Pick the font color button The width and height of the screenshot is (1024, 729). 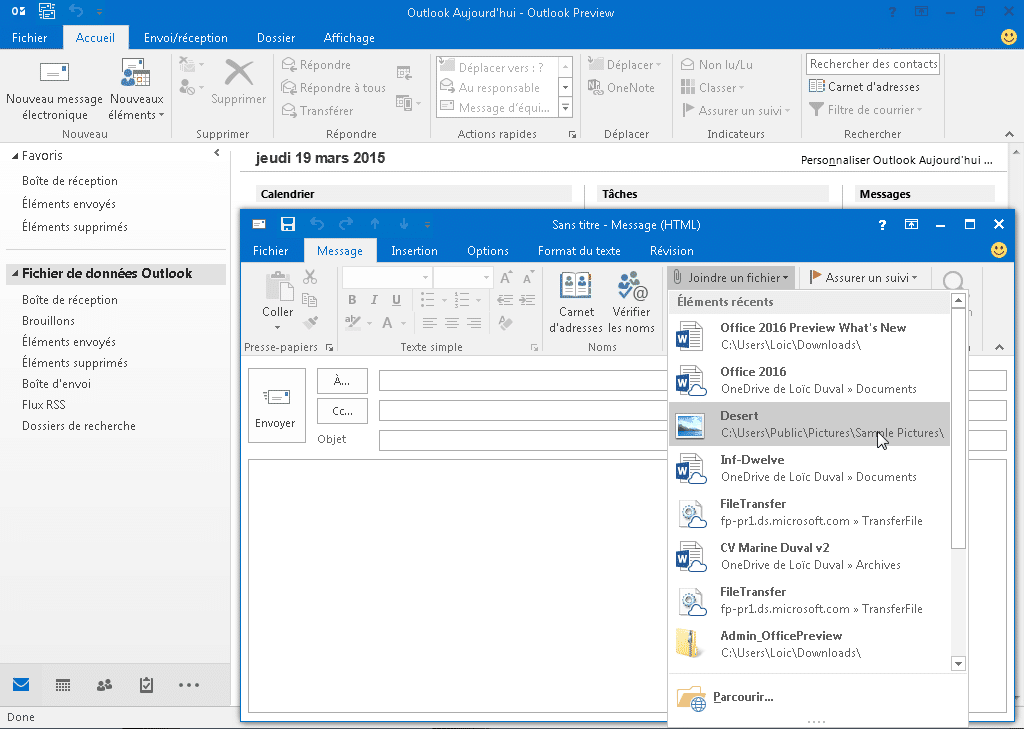pos(387,323)
